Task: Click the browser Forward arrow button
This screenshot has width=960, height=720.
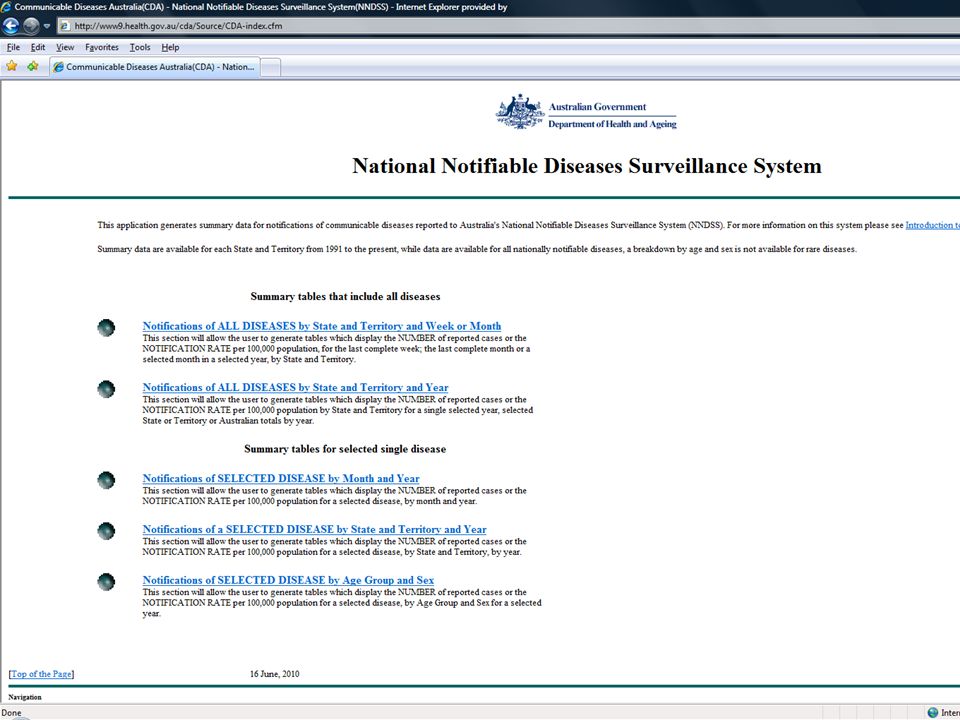Action: click(x=31, y=26)
